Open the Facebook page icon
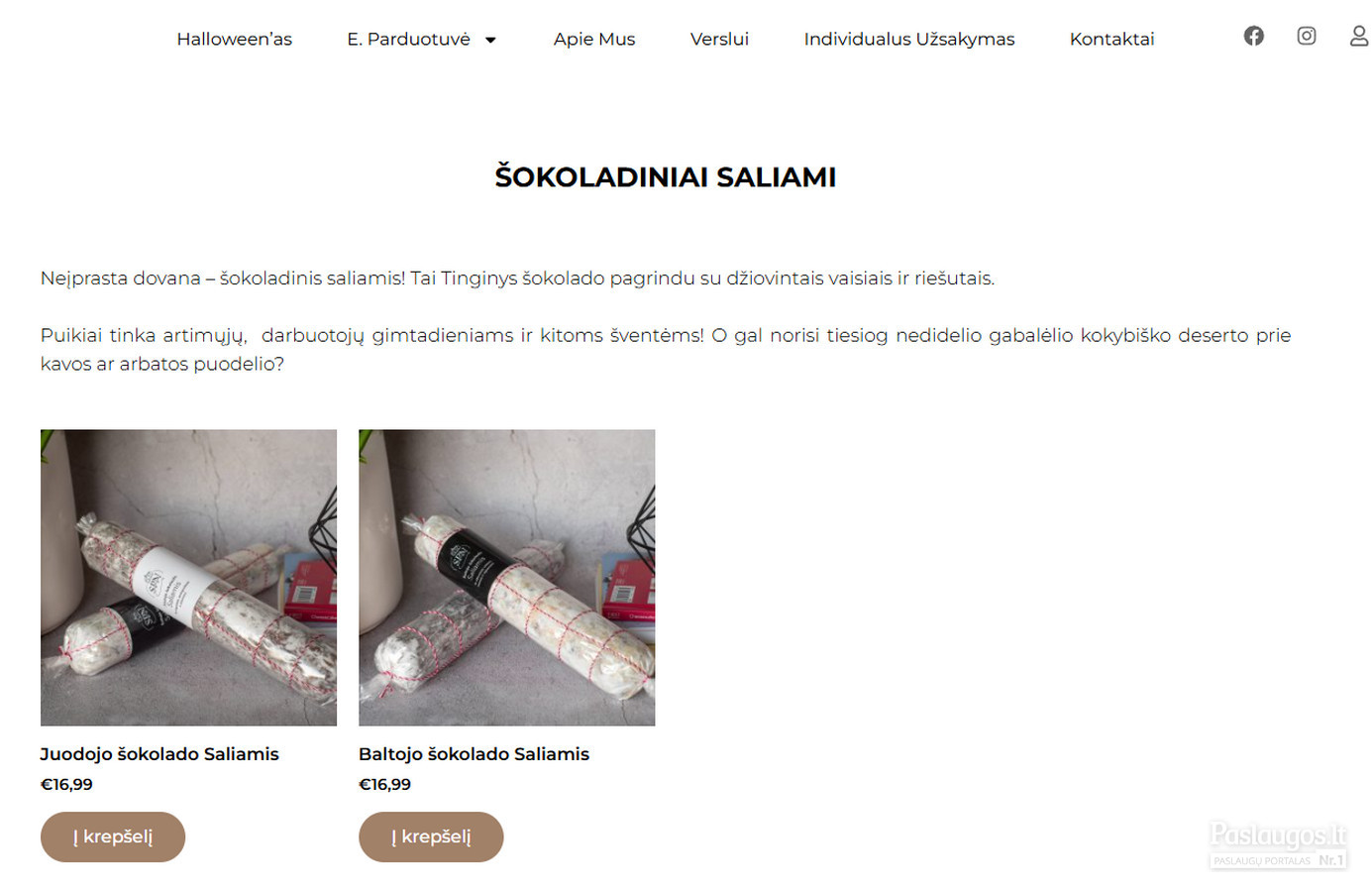Screen dimensions: 1372x892 [1253, 36]
